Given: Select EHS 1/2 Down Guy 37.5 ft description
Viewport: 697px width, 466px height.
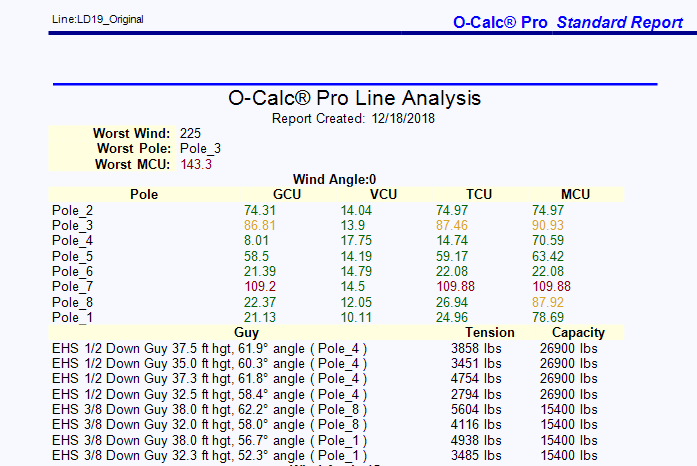Looking at the screenshot, I should 209,349.
